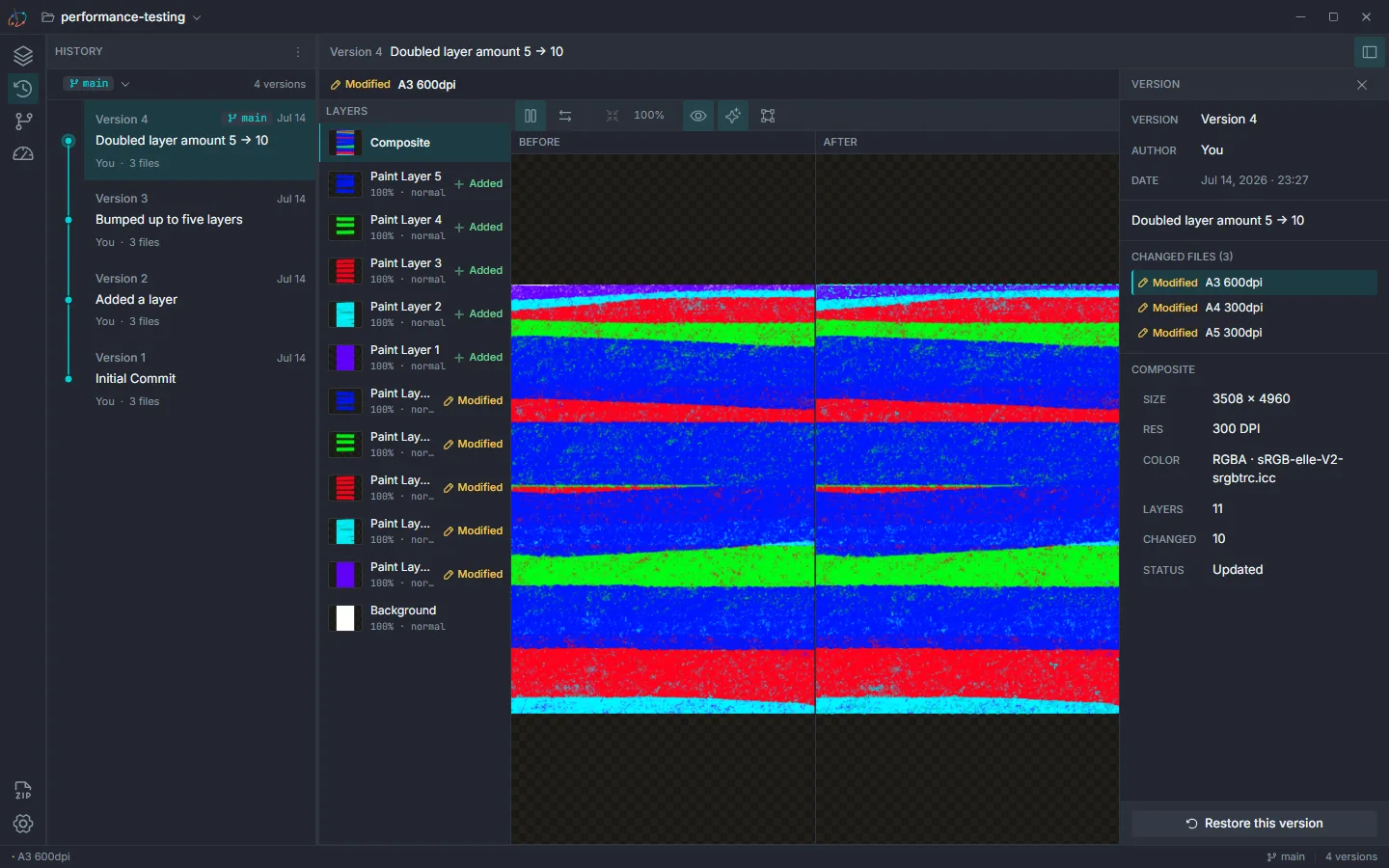Screen dimensions: 1389x868
Task: Click the ZIP export icon
Action: pyautogui.click(x=23, y=791)
